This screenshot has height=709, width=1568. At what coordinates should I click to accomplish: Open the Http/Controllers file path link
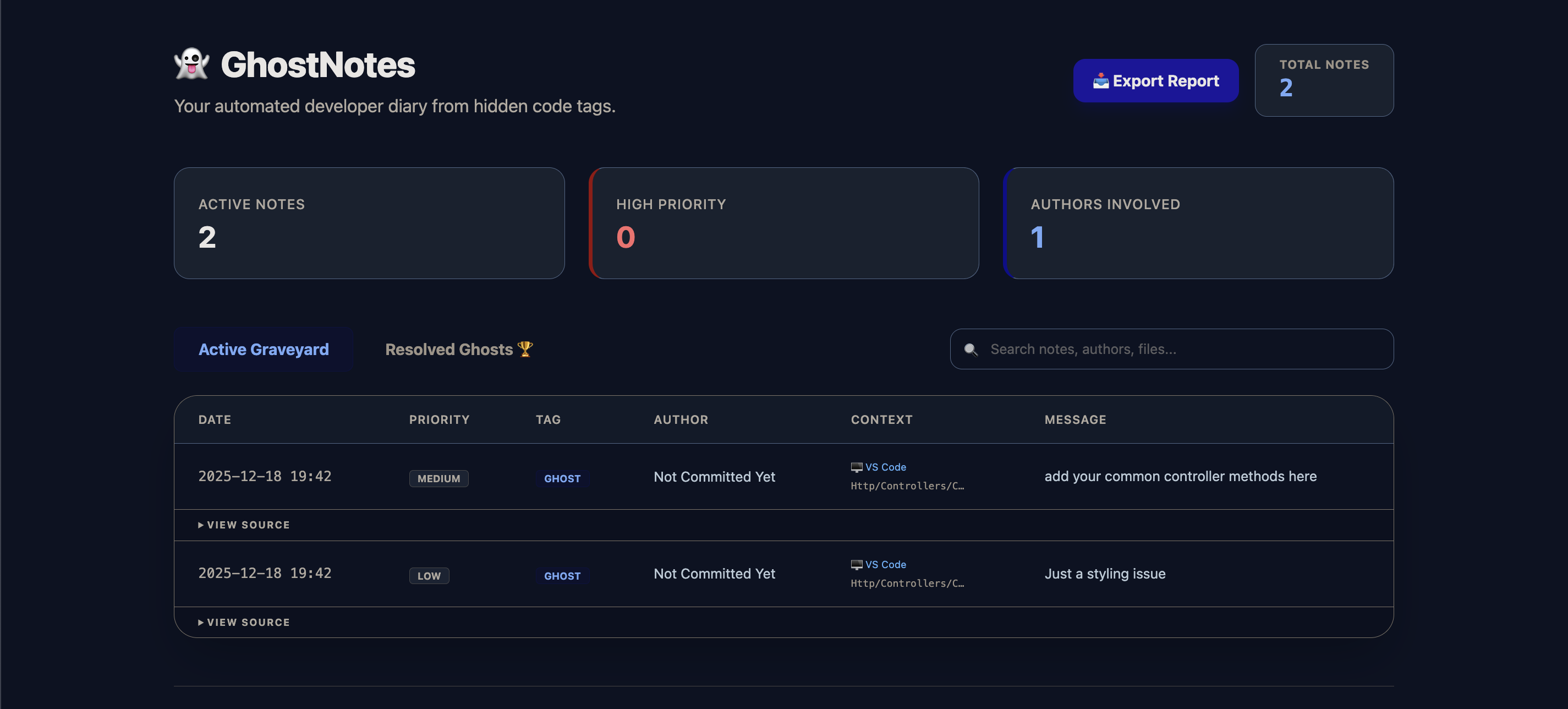click(x=907, y=486)
